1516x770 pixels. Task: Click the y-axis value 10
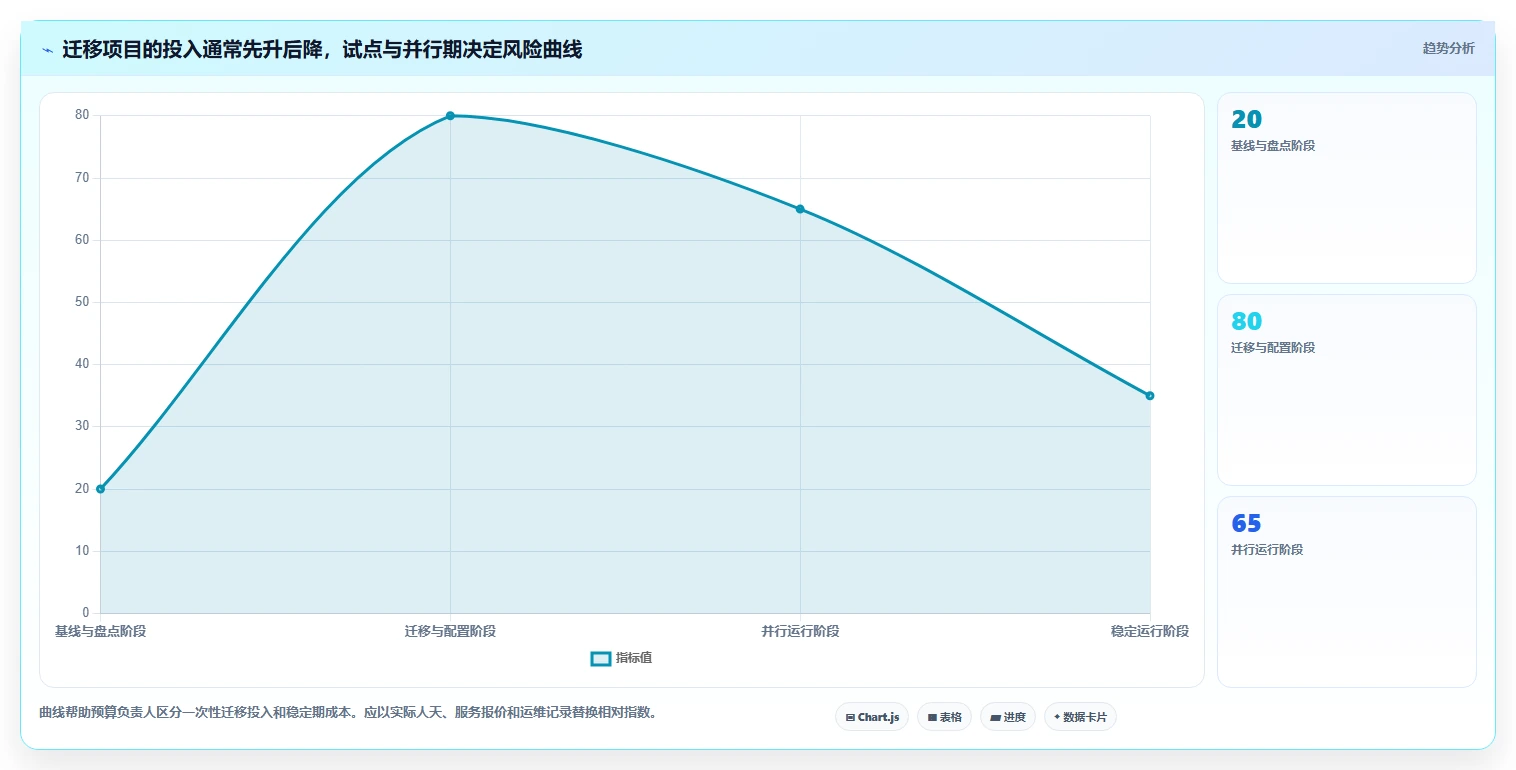pyautogui.click(x=82, y=551)
